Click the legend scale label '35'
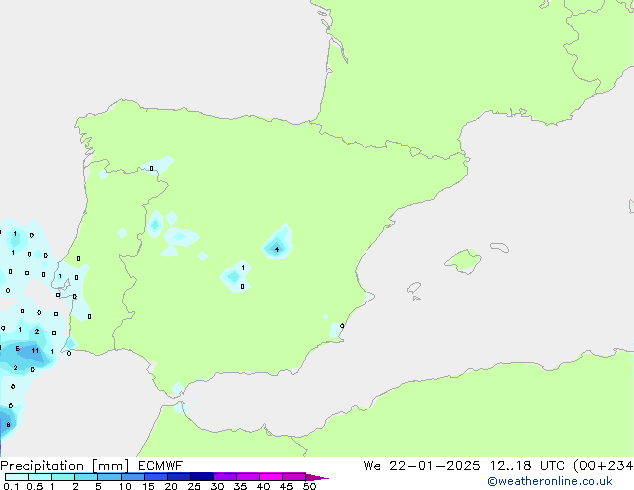 point(240,486)
